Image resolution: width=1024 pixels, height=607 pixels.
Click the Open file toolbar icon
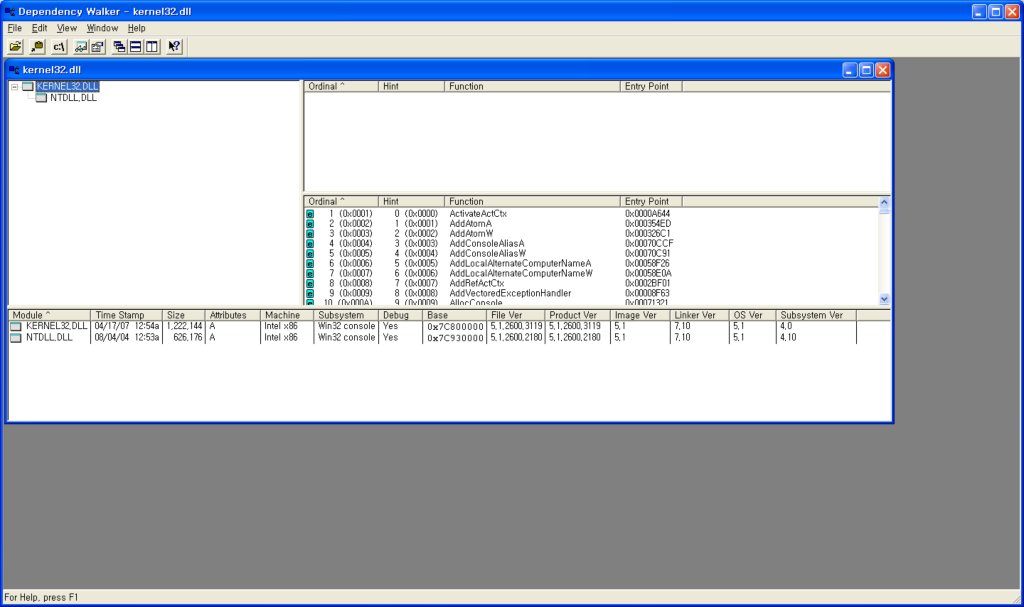(15, 46)
